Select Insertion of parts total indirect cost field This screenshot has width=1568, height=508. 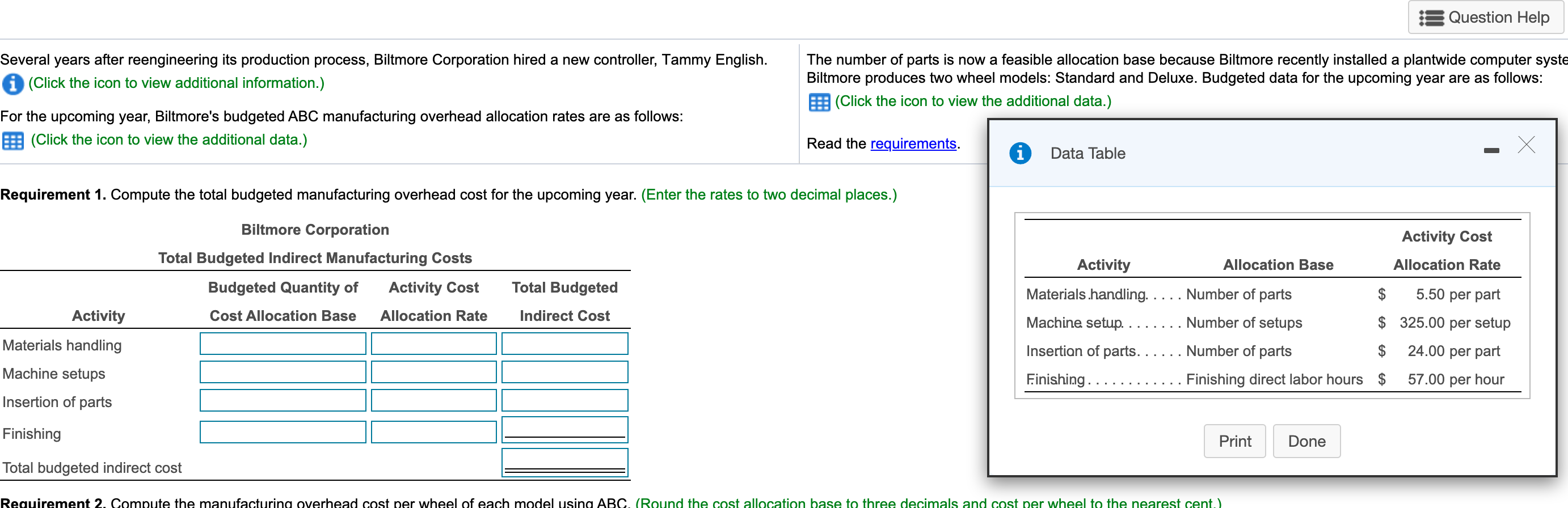(x=565, y=400)
